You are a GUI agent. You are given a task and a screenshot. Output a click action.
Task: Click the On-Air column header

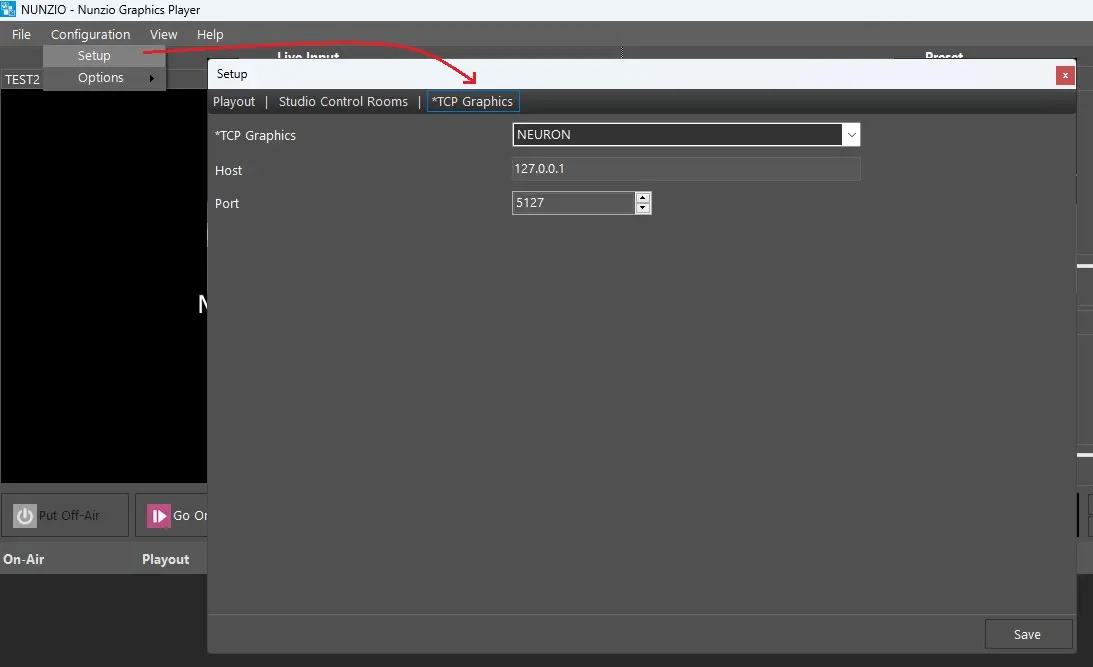pyautogui.click(x=24, y=559)
